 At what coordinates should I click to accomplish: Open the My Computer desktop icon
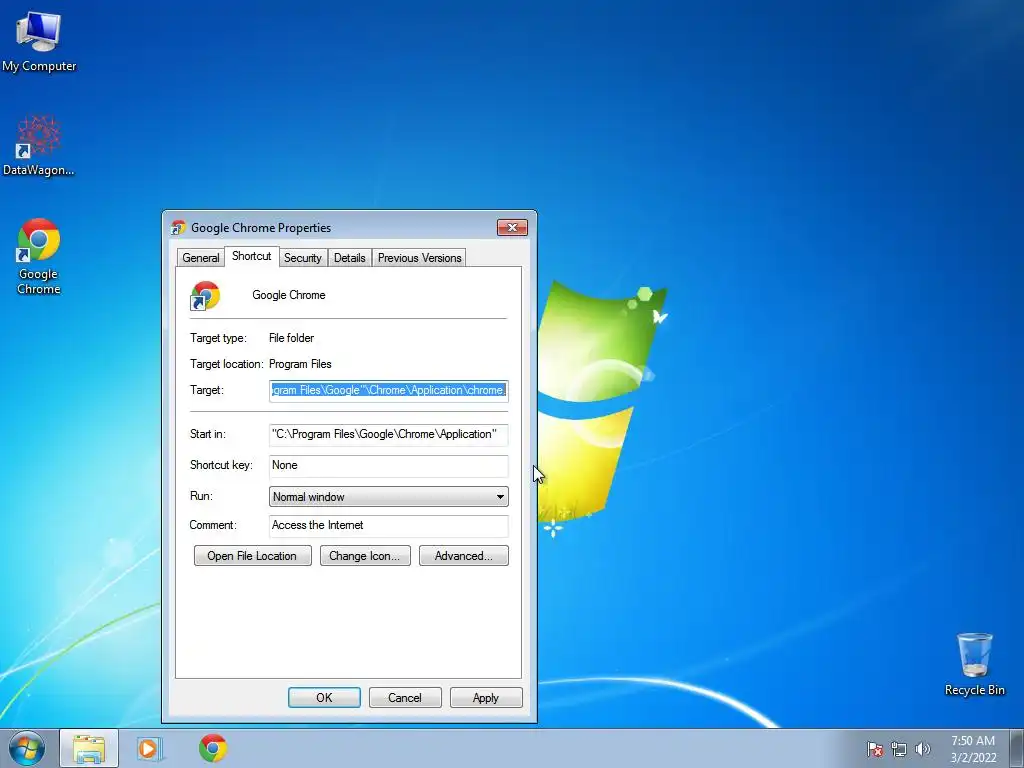39,41
